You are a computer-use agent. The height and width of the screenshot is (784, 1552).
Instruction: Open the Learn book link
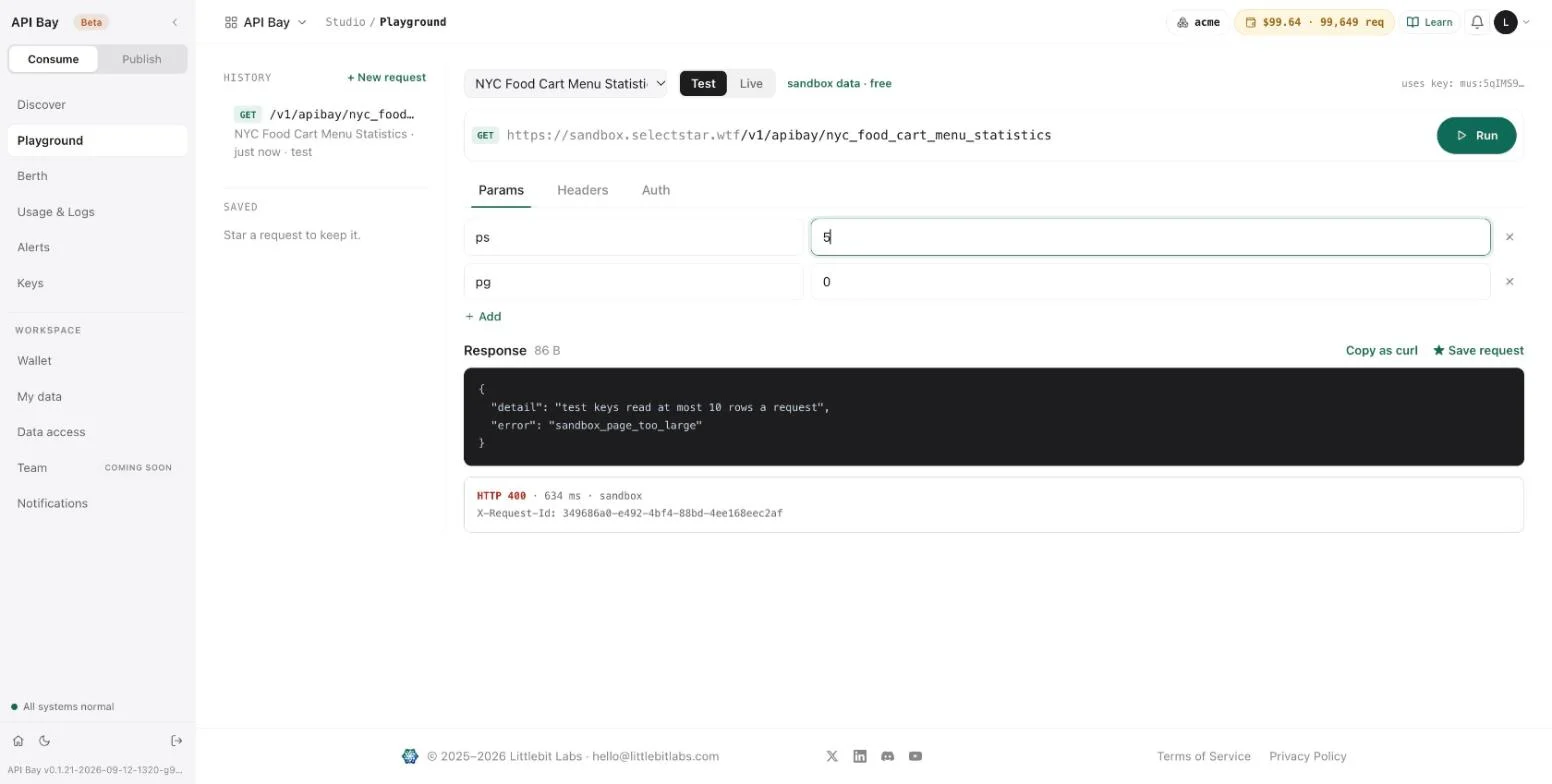click(1430, 22)
